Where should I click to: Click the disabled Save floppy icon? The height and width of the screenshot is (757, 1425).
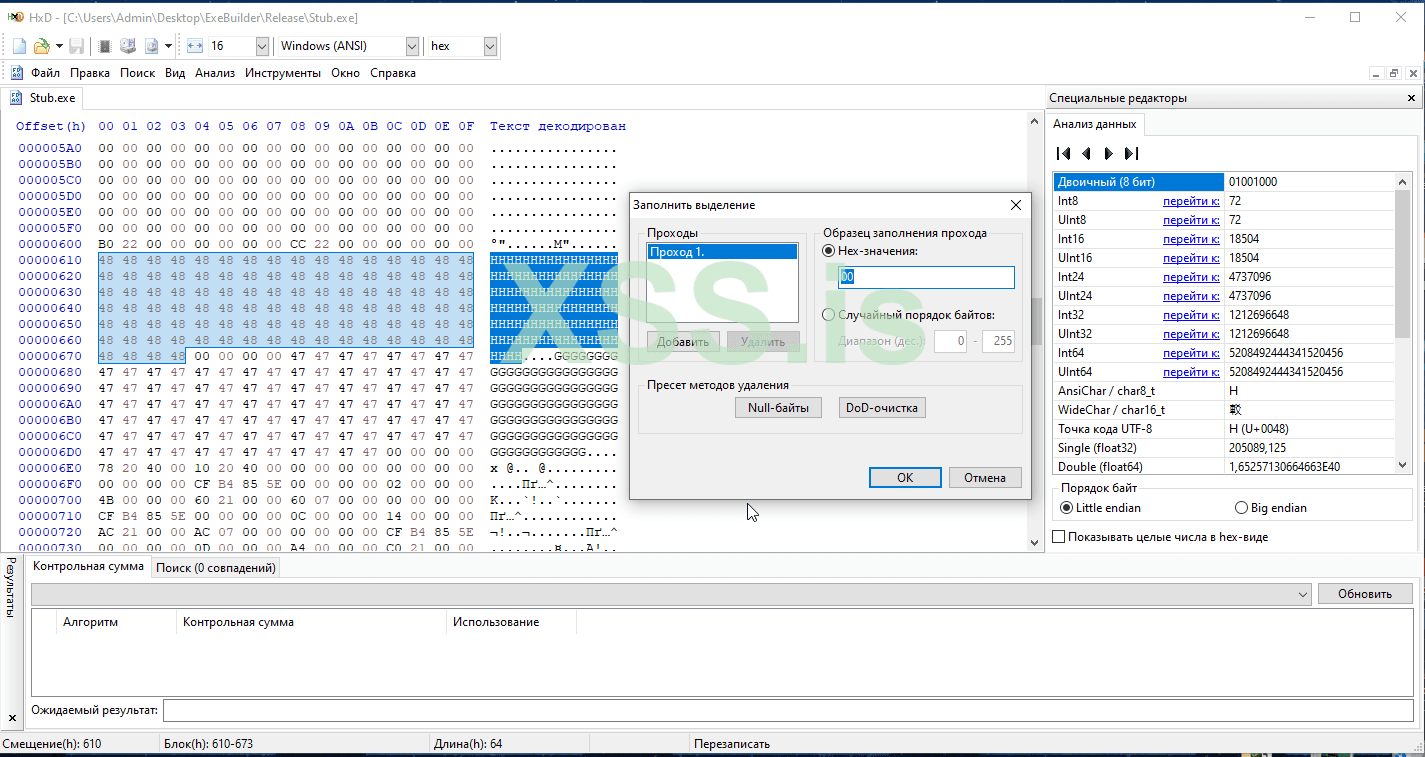tap(77, 46)
